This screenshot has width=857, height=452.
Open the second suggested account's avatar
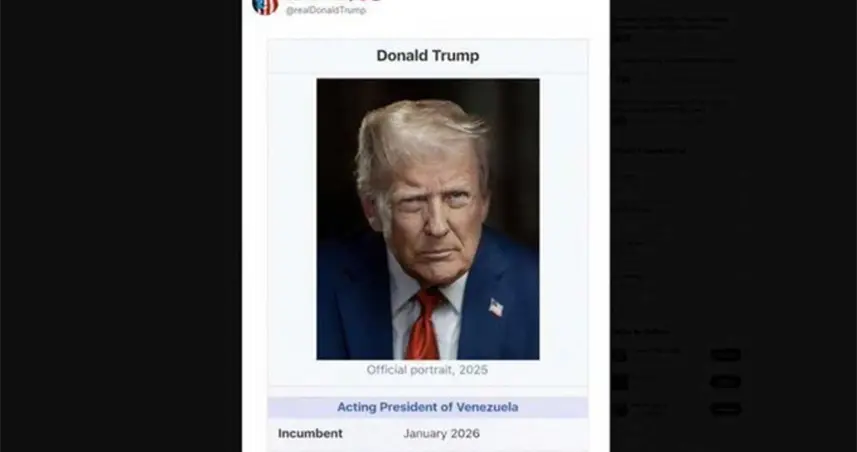point(619,382)
